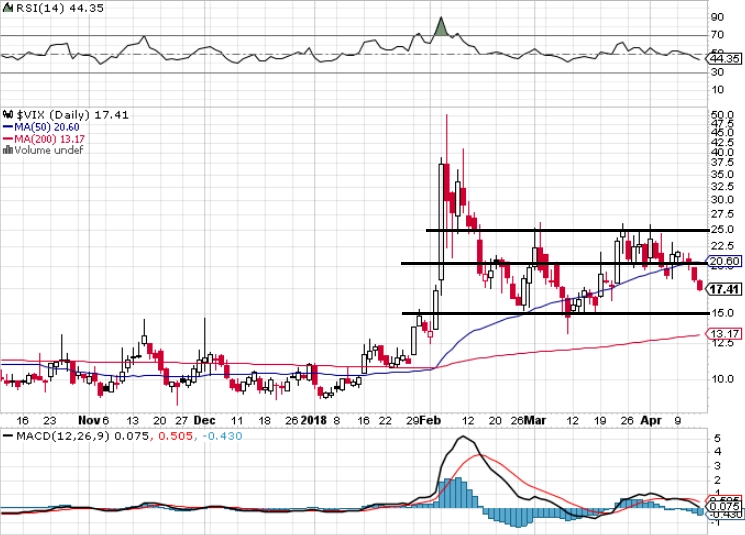The image size is (745, 535).
Task: Click the candlestick icon beside $VIX
Action: (8, 115)
